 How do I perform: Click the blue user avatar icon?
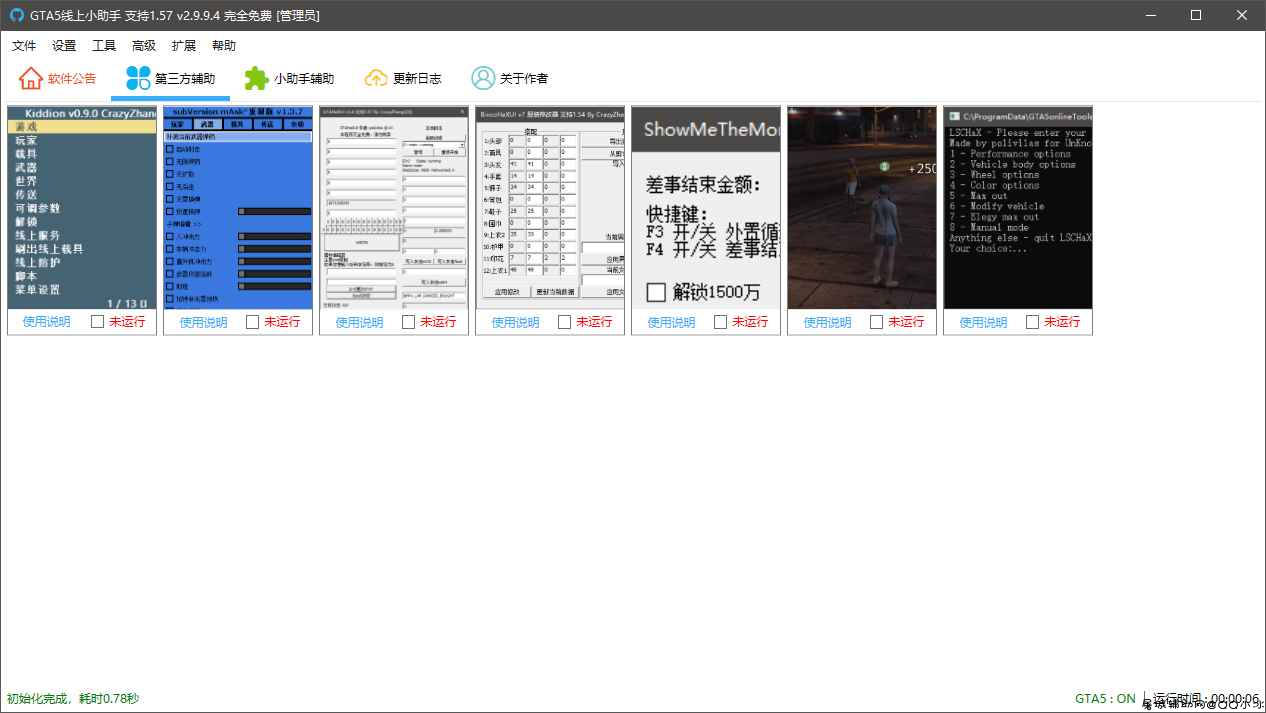tap(483, 78)
